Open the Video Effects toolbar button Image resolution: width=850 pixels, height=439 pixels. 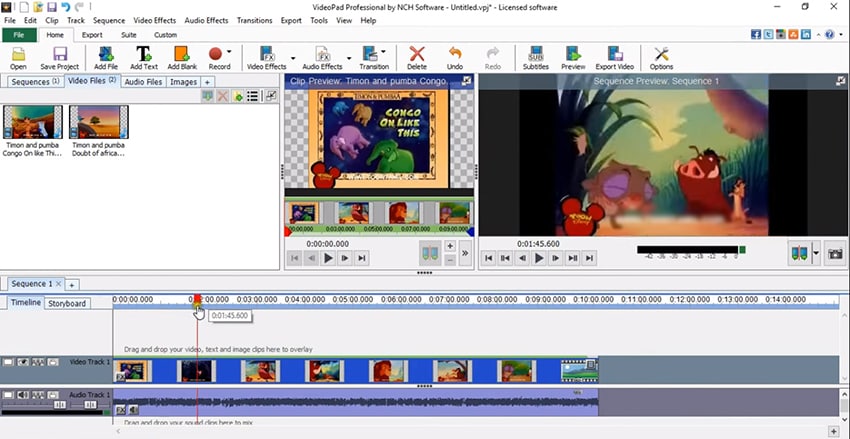(266, 58)
